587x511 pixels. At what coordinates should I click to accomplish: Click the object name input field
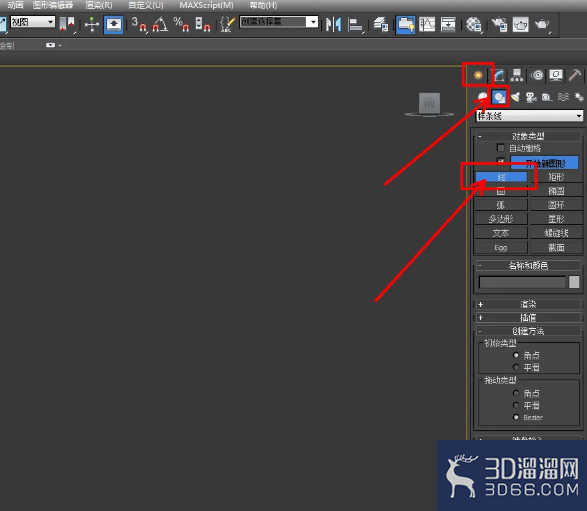tap(522, 282)
